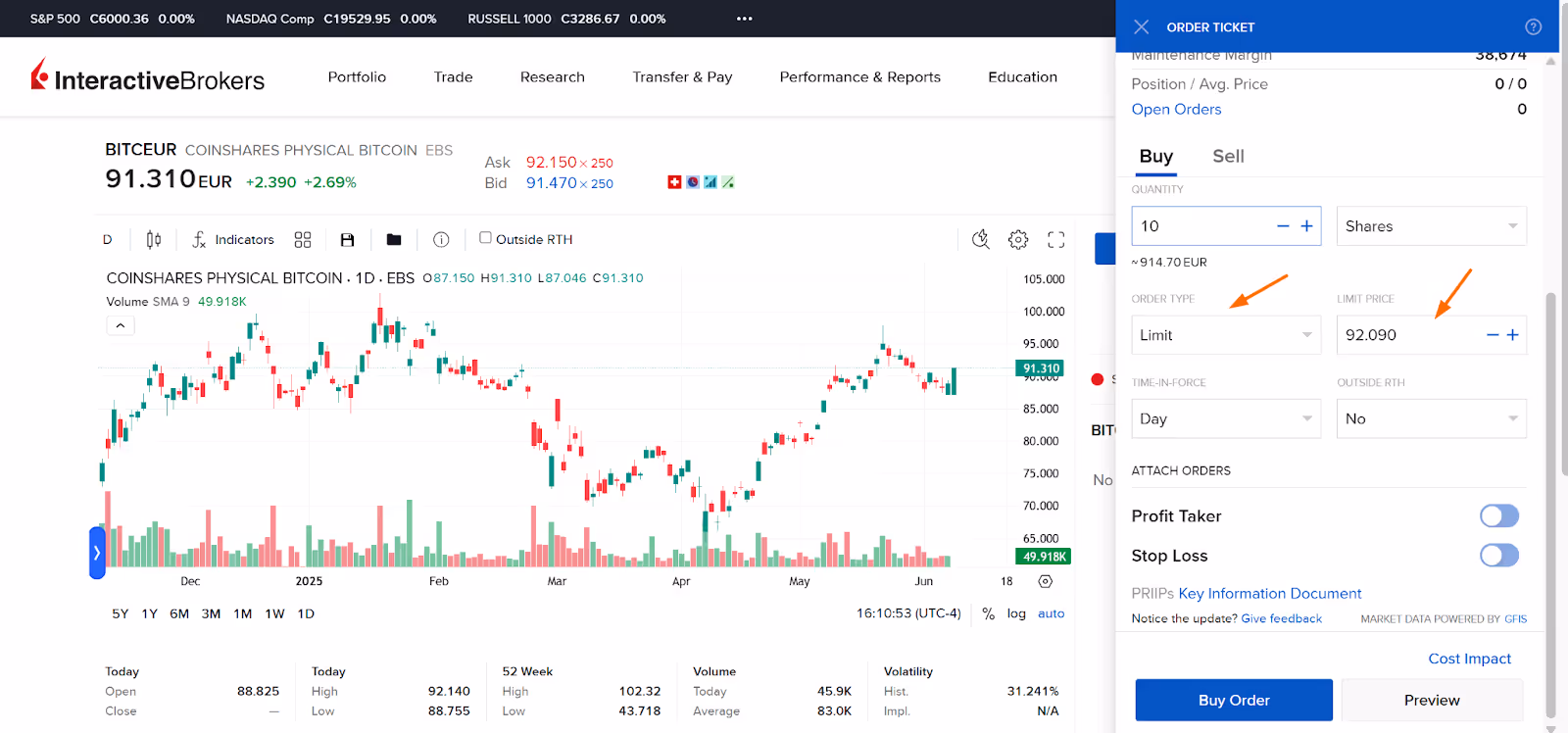
Task: Click the GFIS market data link
Action: (1515, 619)
